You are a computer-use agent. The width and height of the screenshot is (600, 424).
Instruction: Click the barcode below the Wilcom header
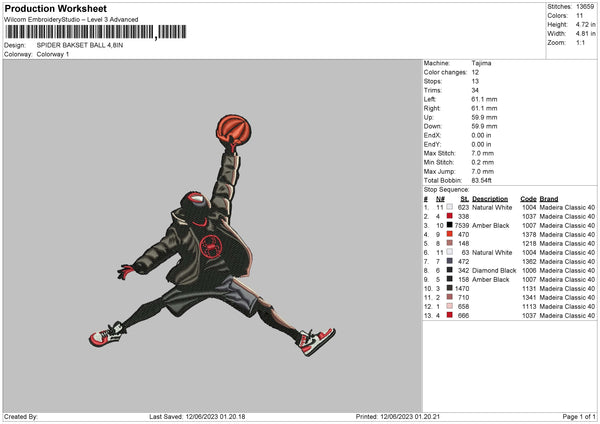95,32
